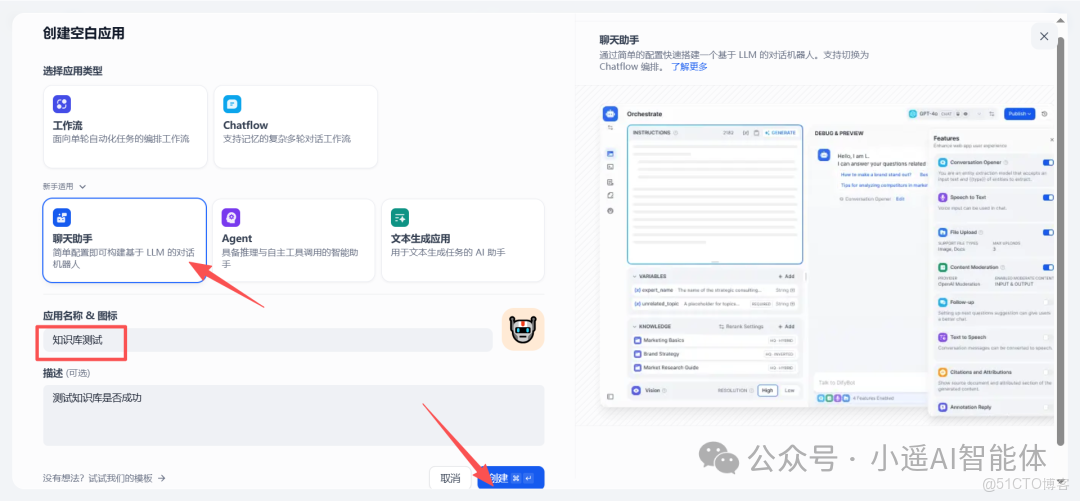Change the robot app icon

(x=523, y=329)
